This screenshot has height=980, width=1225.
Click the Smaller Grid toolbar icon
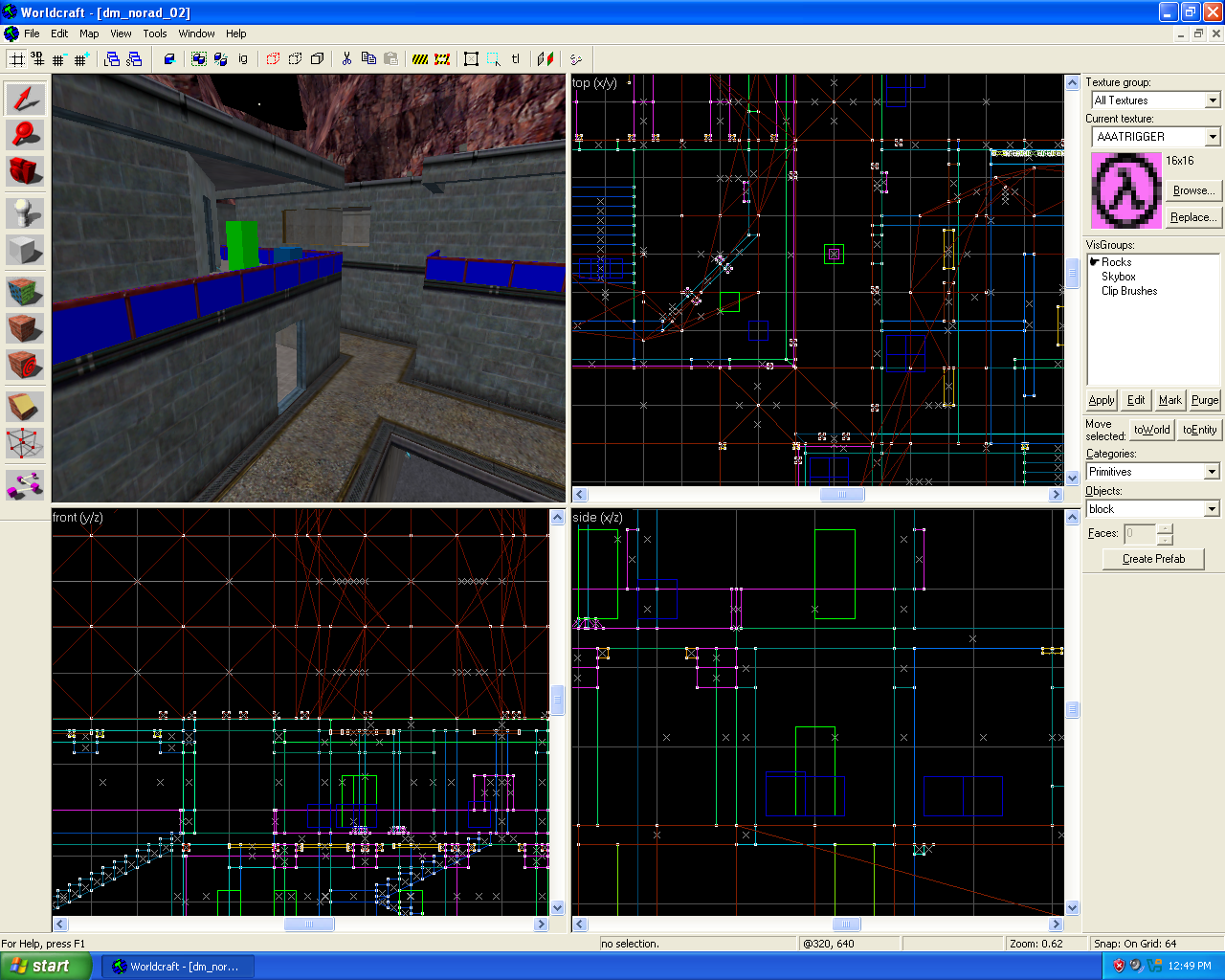pyautogui.click(x=58, y=59)
